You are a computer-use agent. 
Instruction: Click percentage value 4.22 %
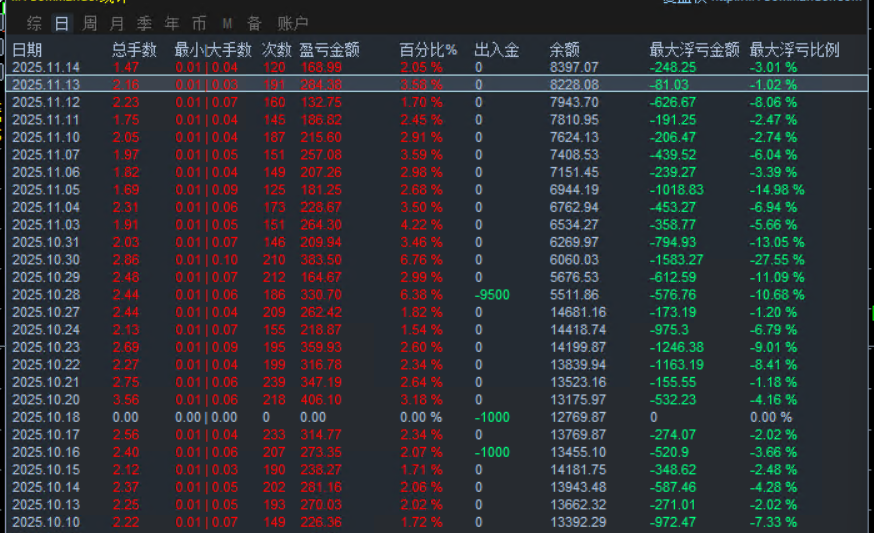(421, 225)
